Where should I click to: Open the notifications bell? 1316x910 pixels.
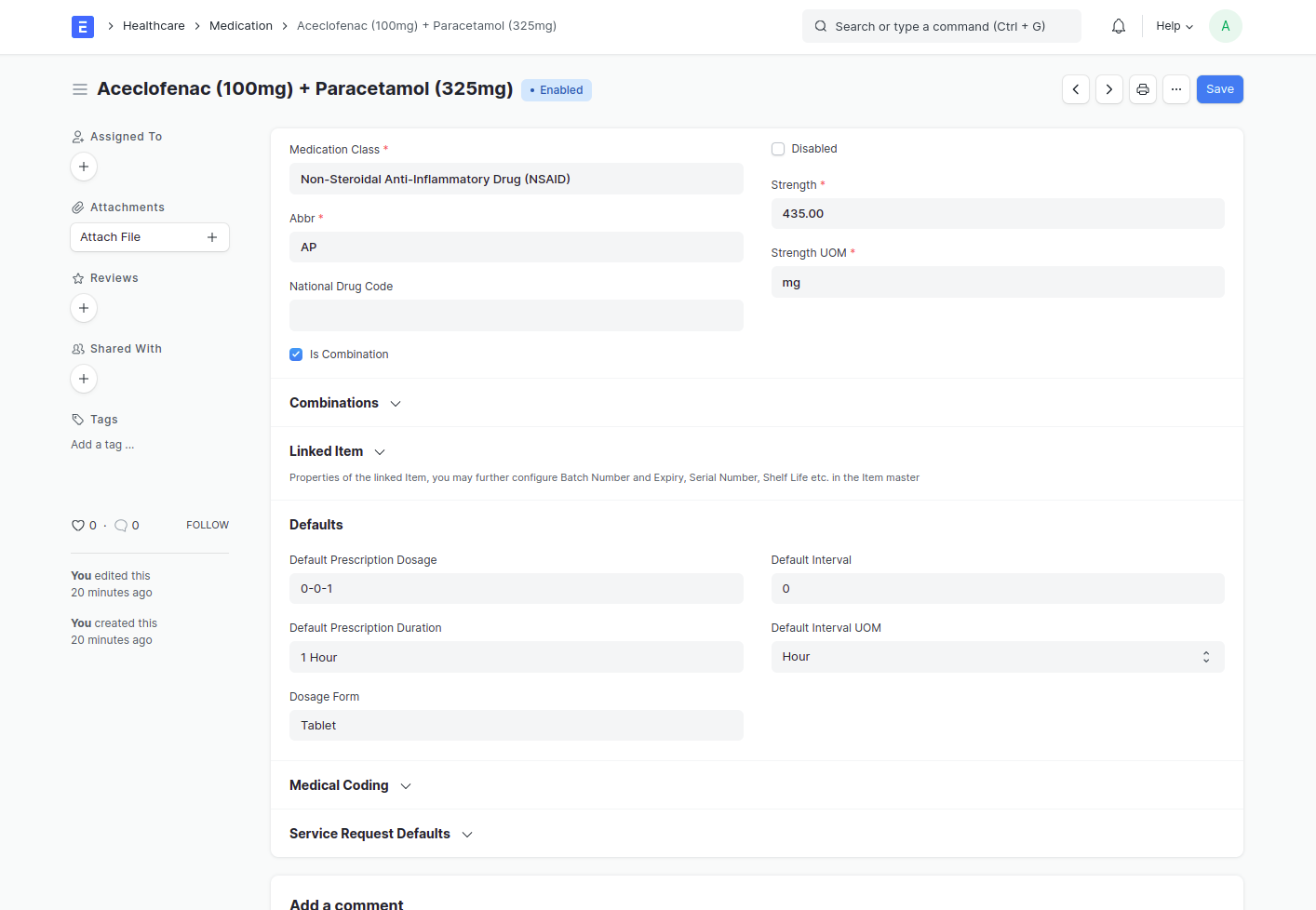pyautogui.click(x=1119, y=26)
